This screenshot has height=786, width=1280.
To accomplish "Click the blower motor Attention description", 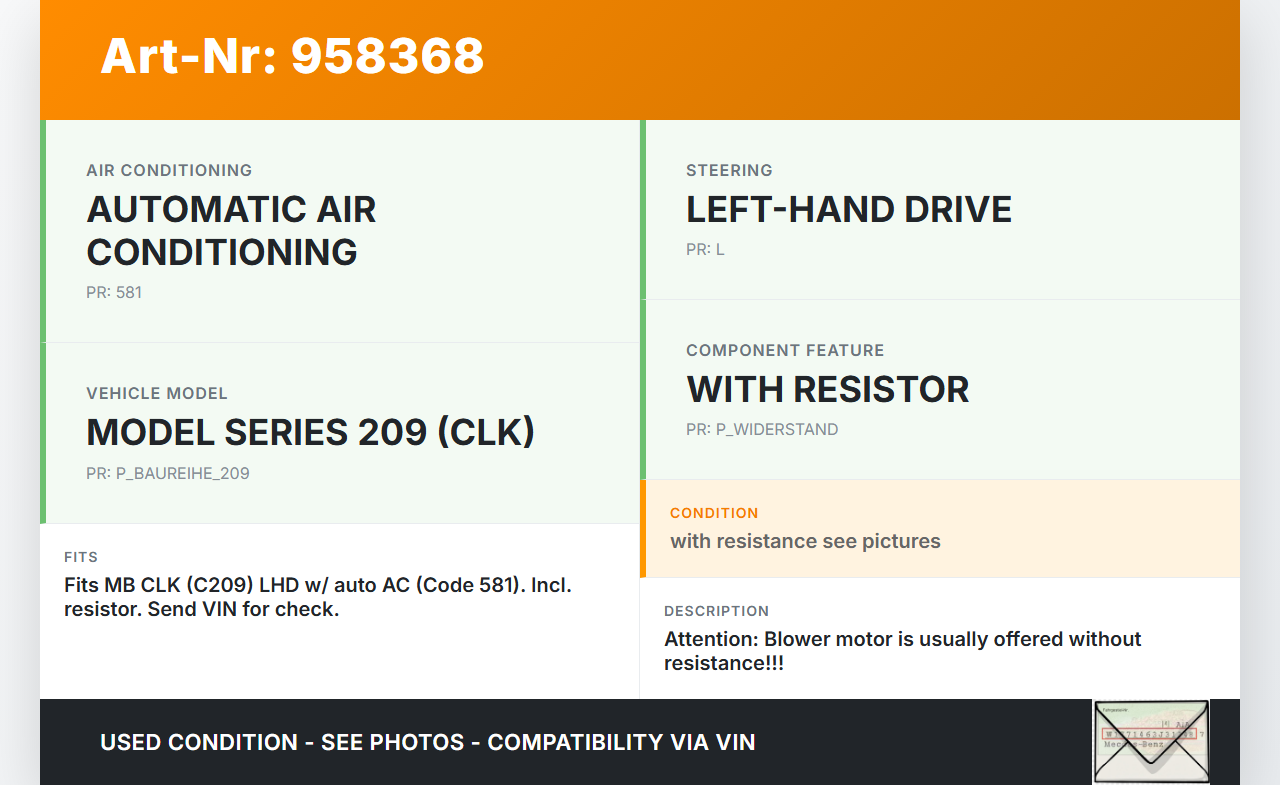I will pyautogui.click(x=902, y=651).
